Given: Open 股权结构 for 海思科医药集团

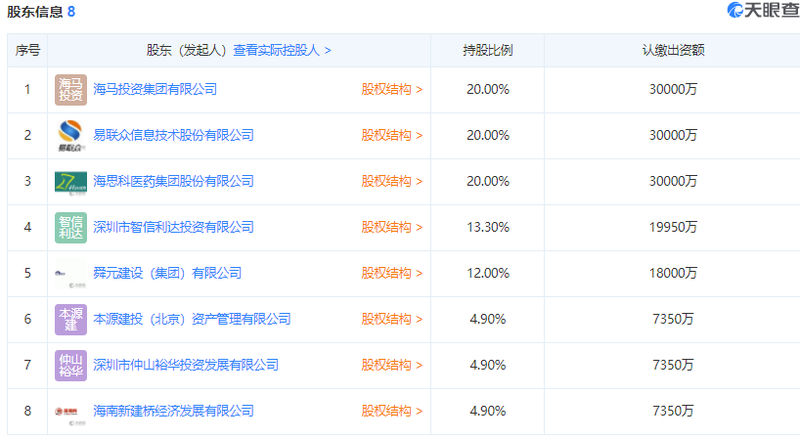Looking at the screenshot, I should 392,181.
